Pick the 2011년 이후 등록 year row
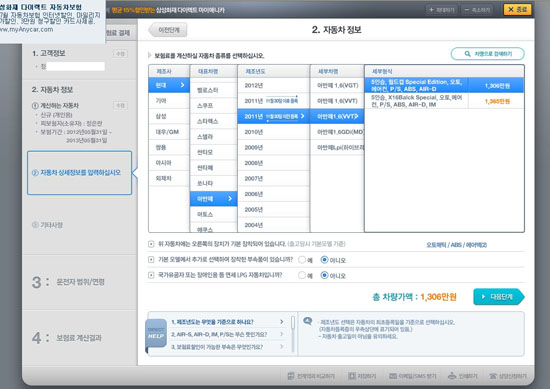 point(274,101)
